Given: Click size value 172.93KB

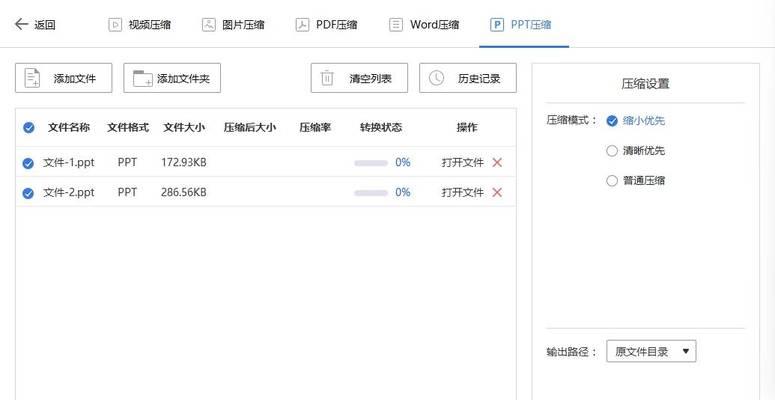Looking at the screenshot, I should pyautogui.click(x=184, y=162).
